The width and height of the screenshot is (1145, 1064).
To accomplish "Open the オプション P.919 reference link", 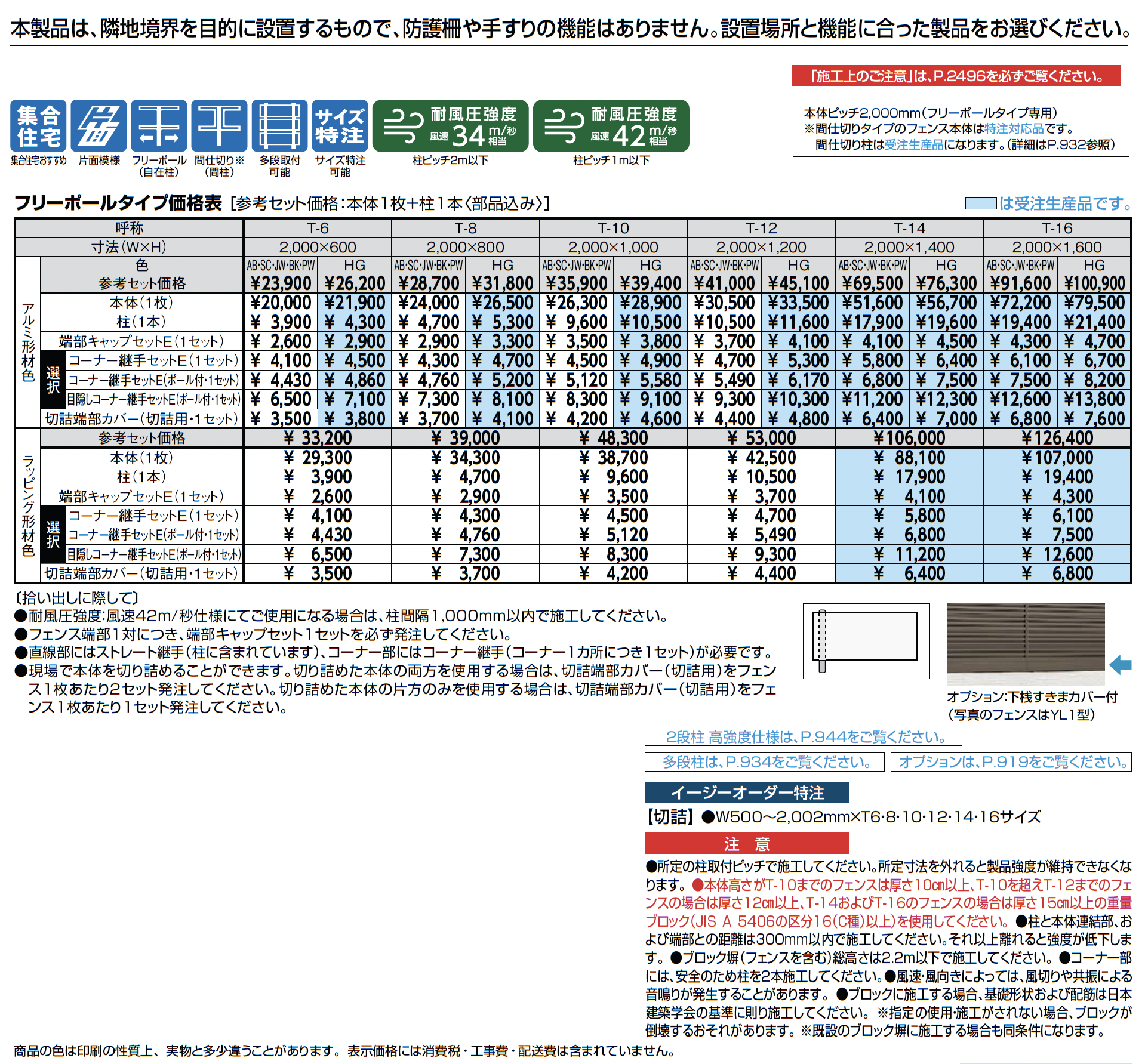I will coord(1011,762).
